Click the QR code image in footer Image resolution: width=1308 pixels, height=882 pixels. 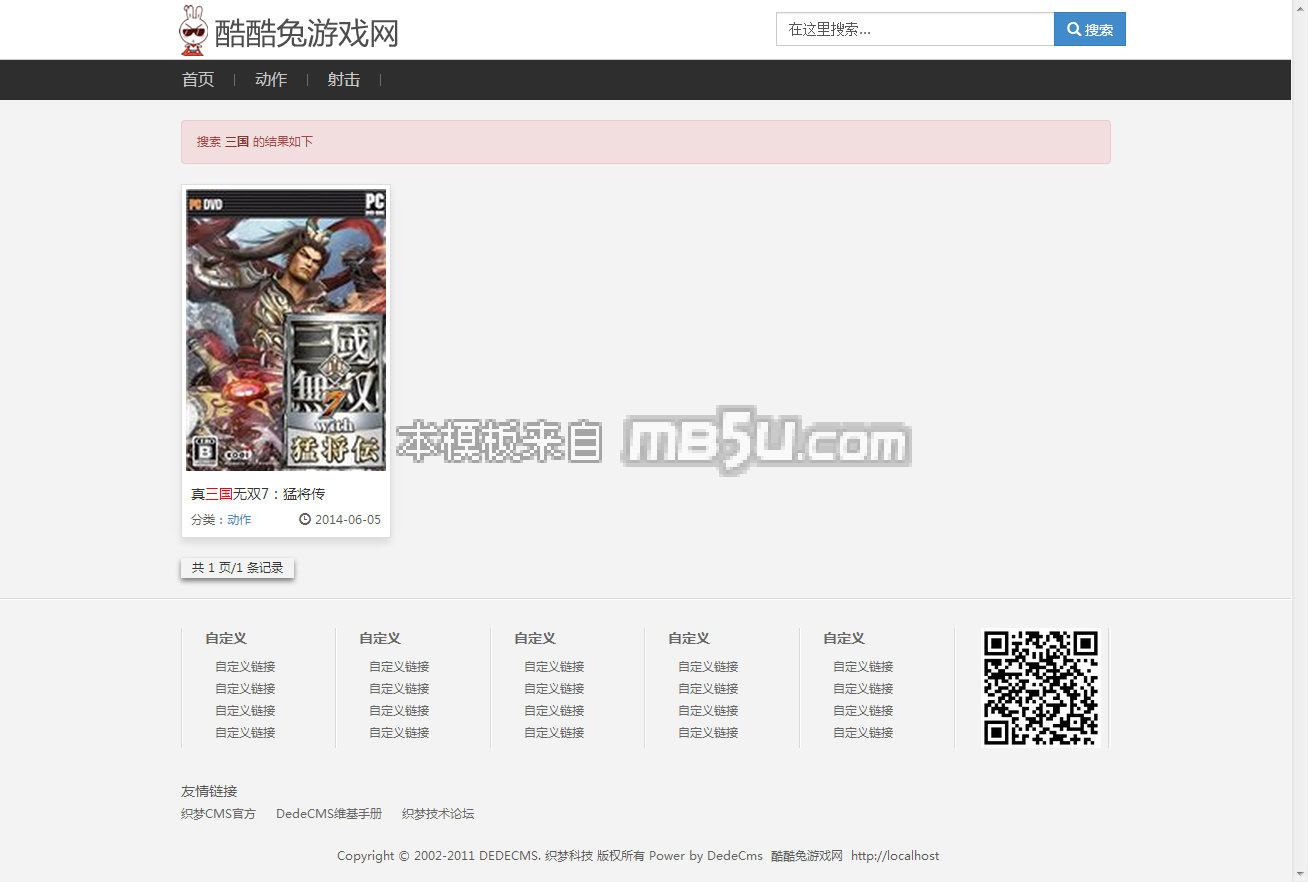click(x=1040, y=688)
